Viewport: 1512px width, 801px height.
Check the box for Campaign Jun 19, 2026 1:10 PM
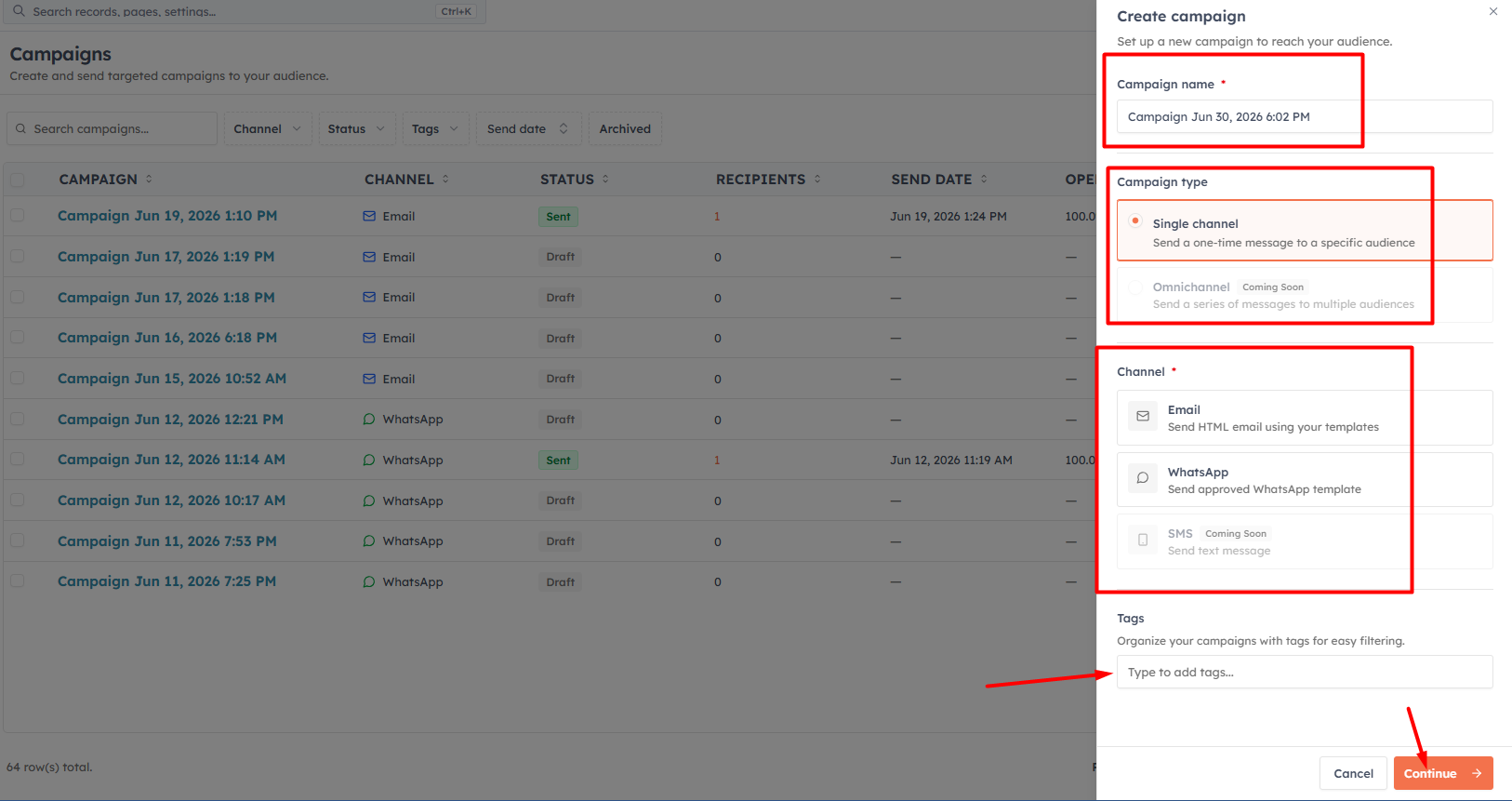pyautogui.click(x=18, y=216)
